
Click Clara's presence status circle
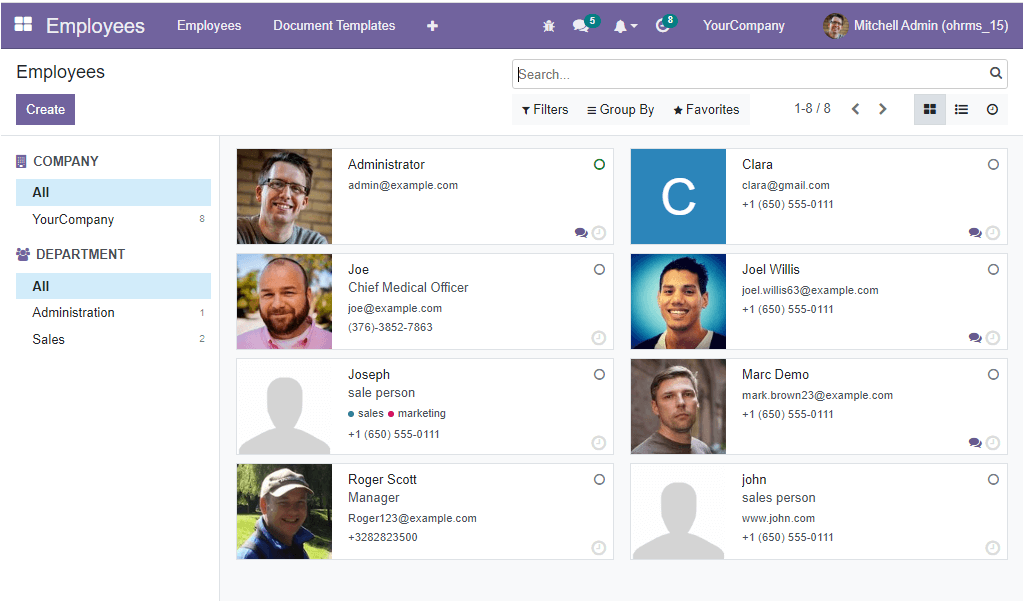pyautogui.click(x=993, y=164)
